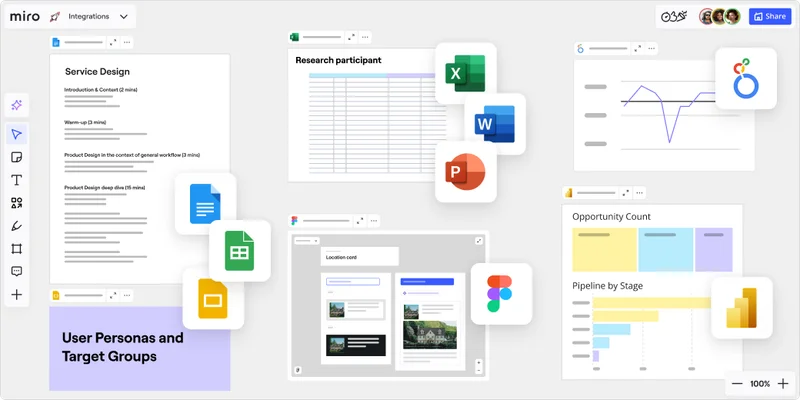This screenshot has width=800, height=400.
Task: Open more options for Figma embed widget
Action: (x=374, y=221)
